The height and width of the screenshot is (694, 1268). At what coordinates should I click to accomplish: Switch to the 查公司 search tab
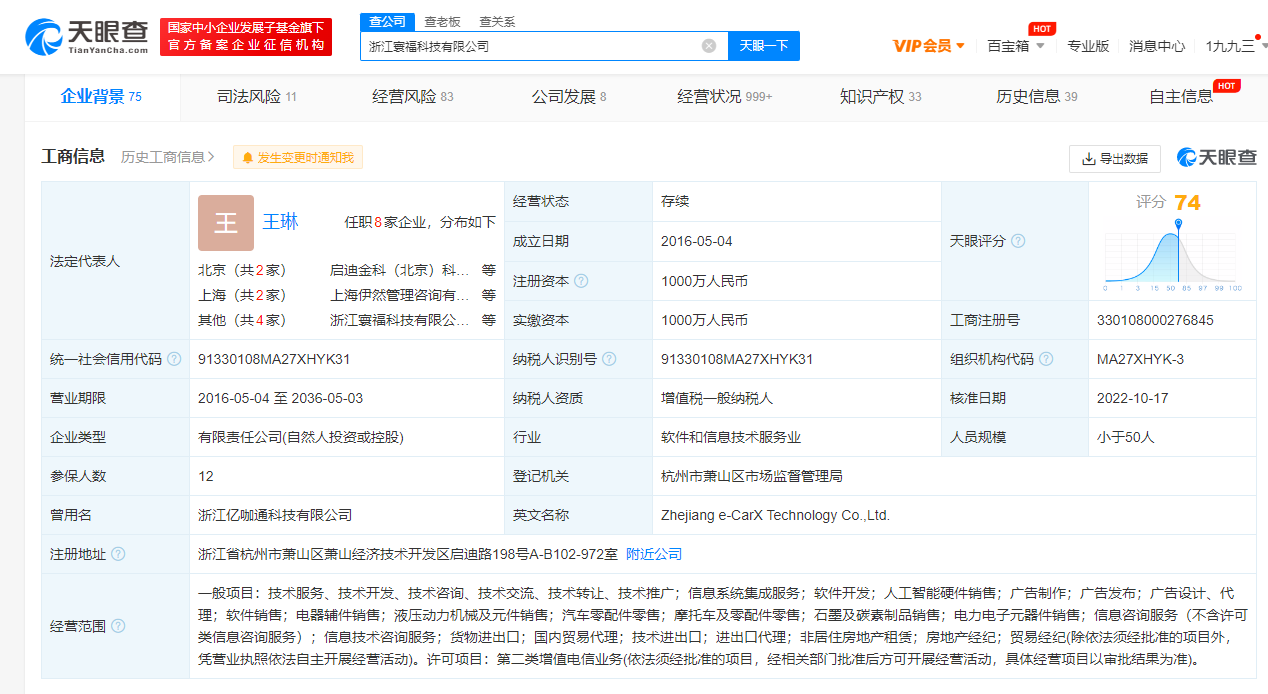pyautogui.click(x=387, y=21)
